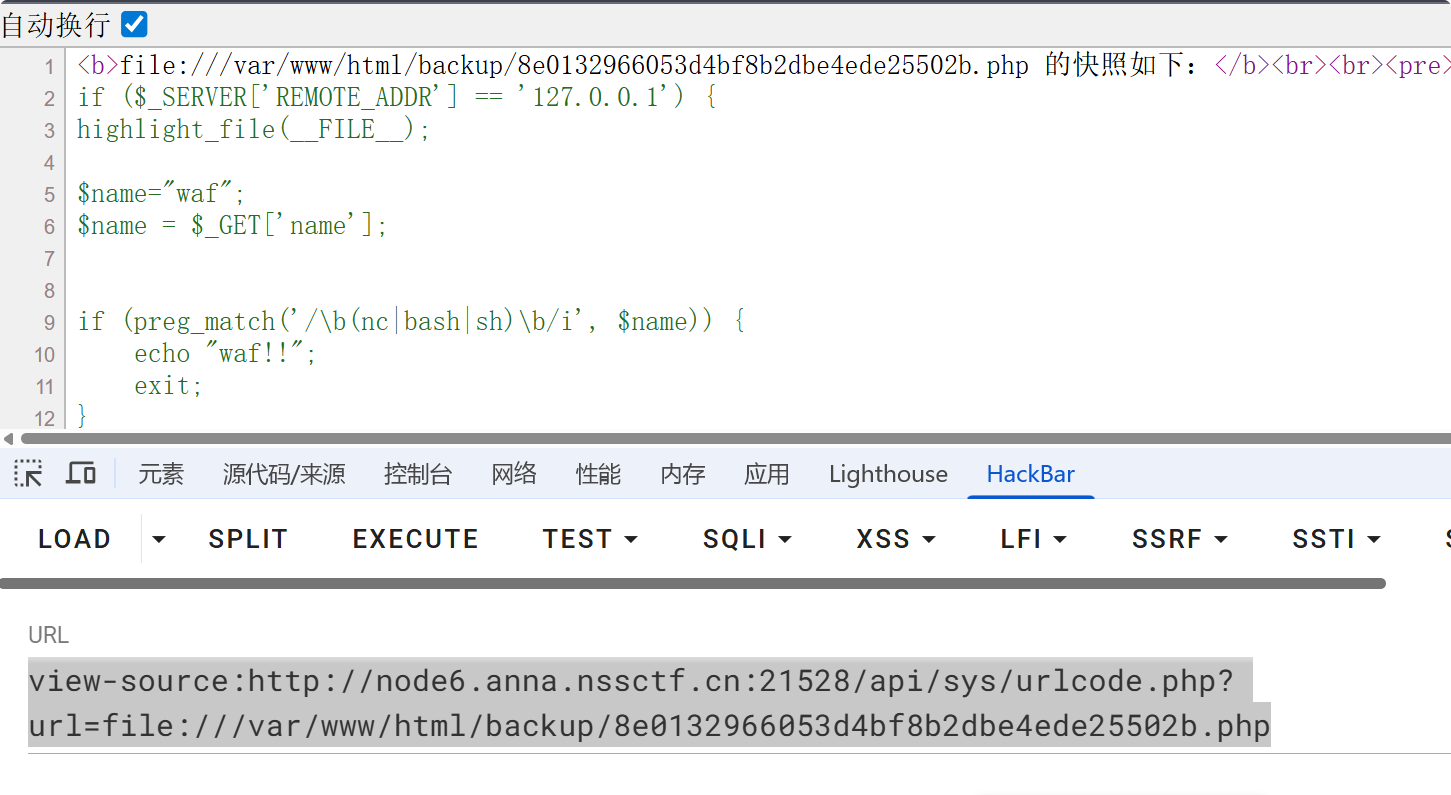Open the 网络 network tab
Screen dimensions: 1451x795
point(514,474)
